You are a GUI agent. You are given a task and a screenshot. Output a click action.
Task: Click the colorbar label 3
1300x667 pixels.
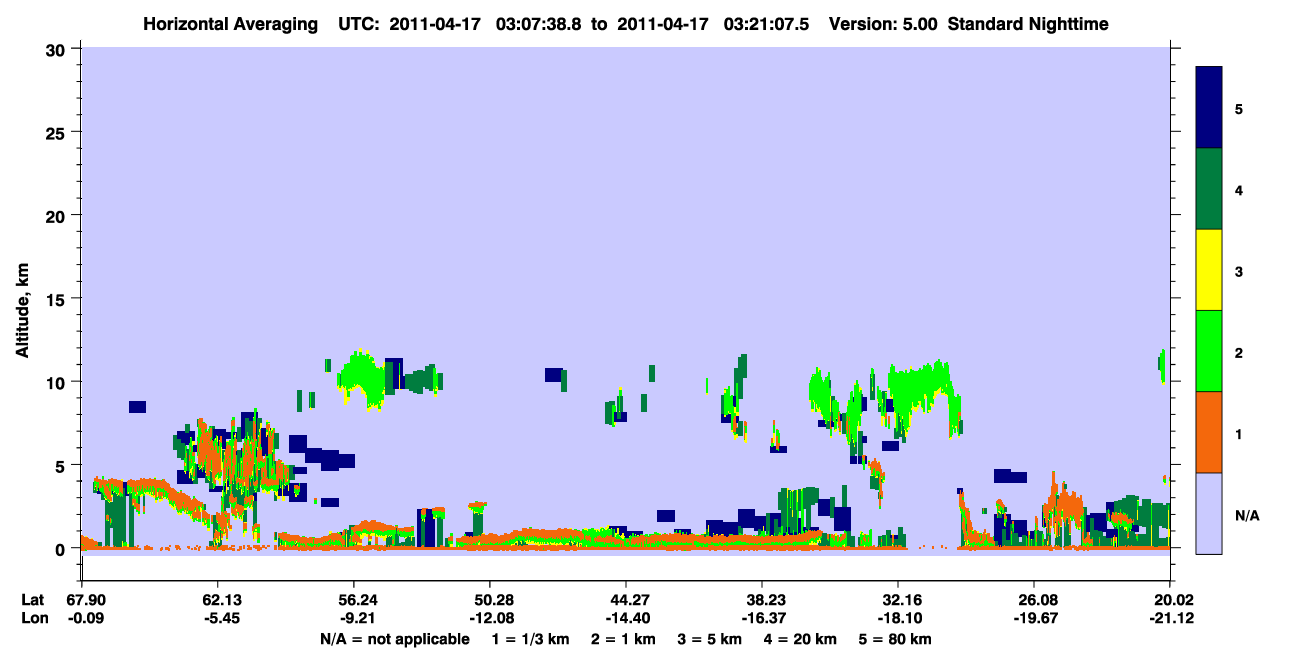pos(1239,271)
